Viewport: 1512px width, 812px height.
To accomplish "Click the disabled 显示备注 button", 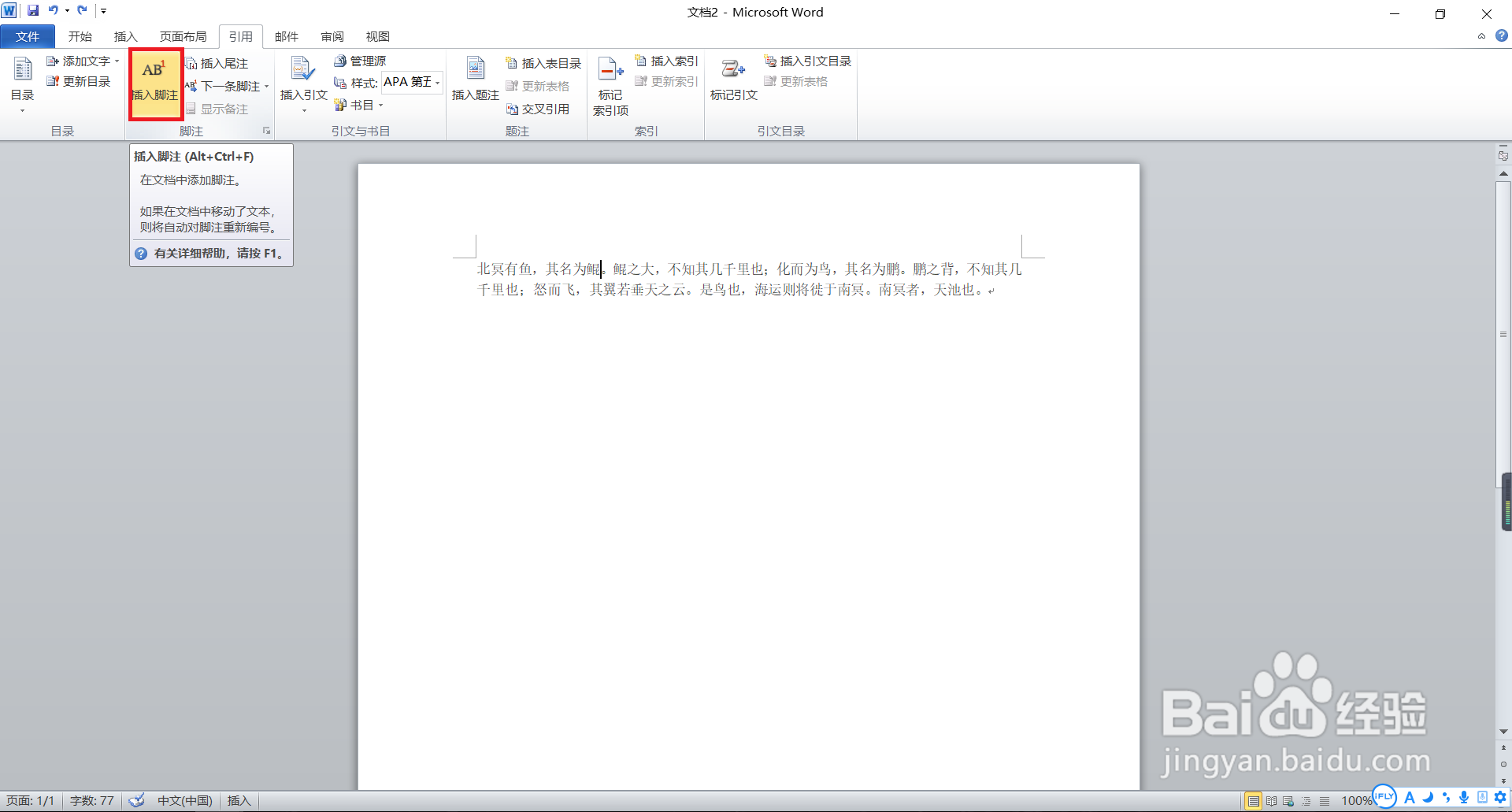I will pyautogui.click(x=217, y=109).
